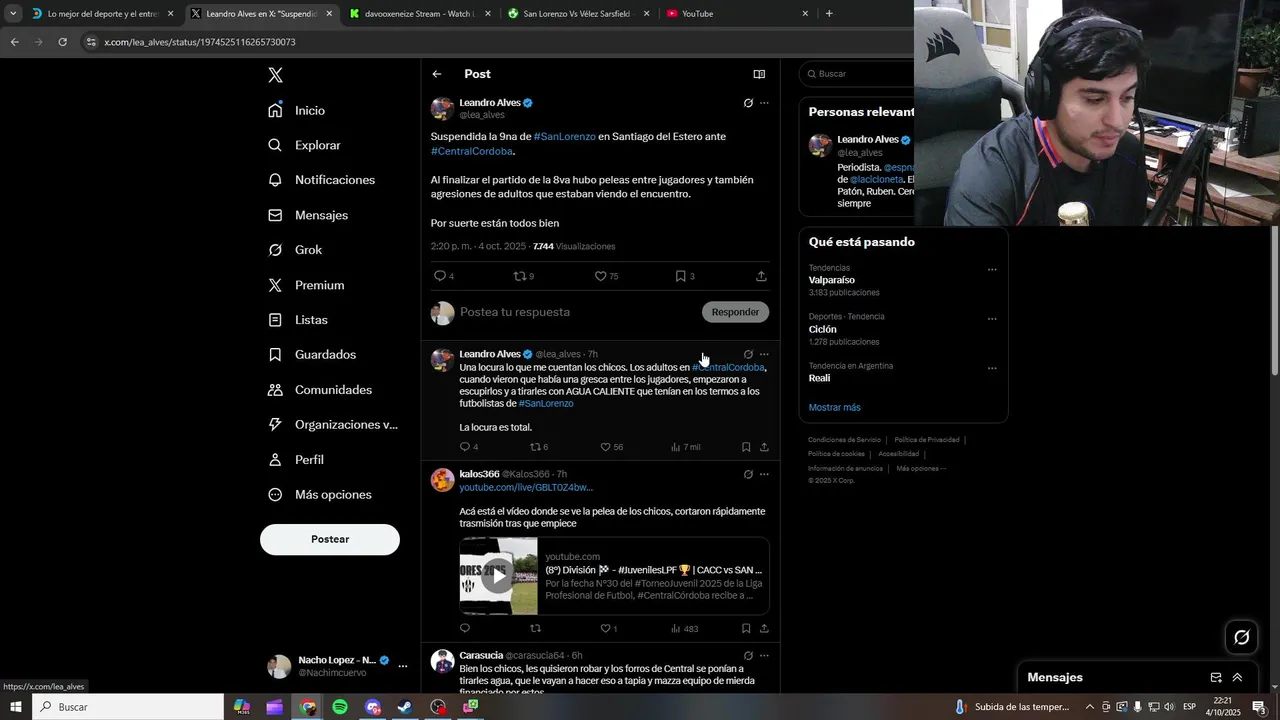Like the AGUA CALIENTE reply with 56 likes
The height and width of the screenshot is (720, 1280).
tap(611, 447)
